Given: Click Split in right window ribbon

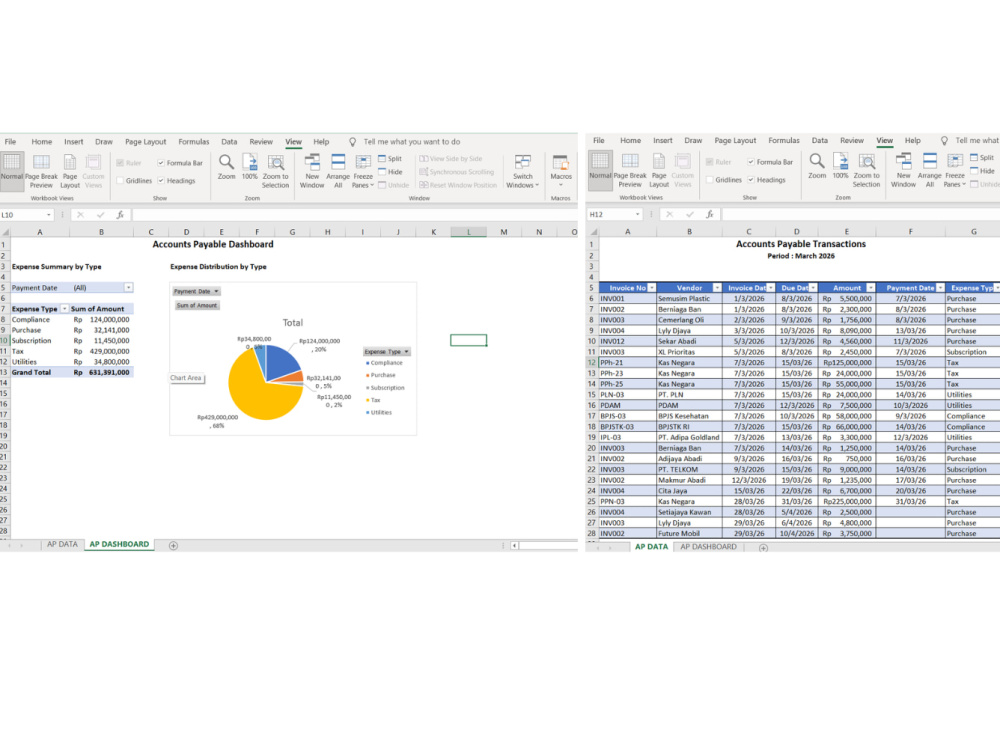Looking at the screenshot, I should click(982, 157).
